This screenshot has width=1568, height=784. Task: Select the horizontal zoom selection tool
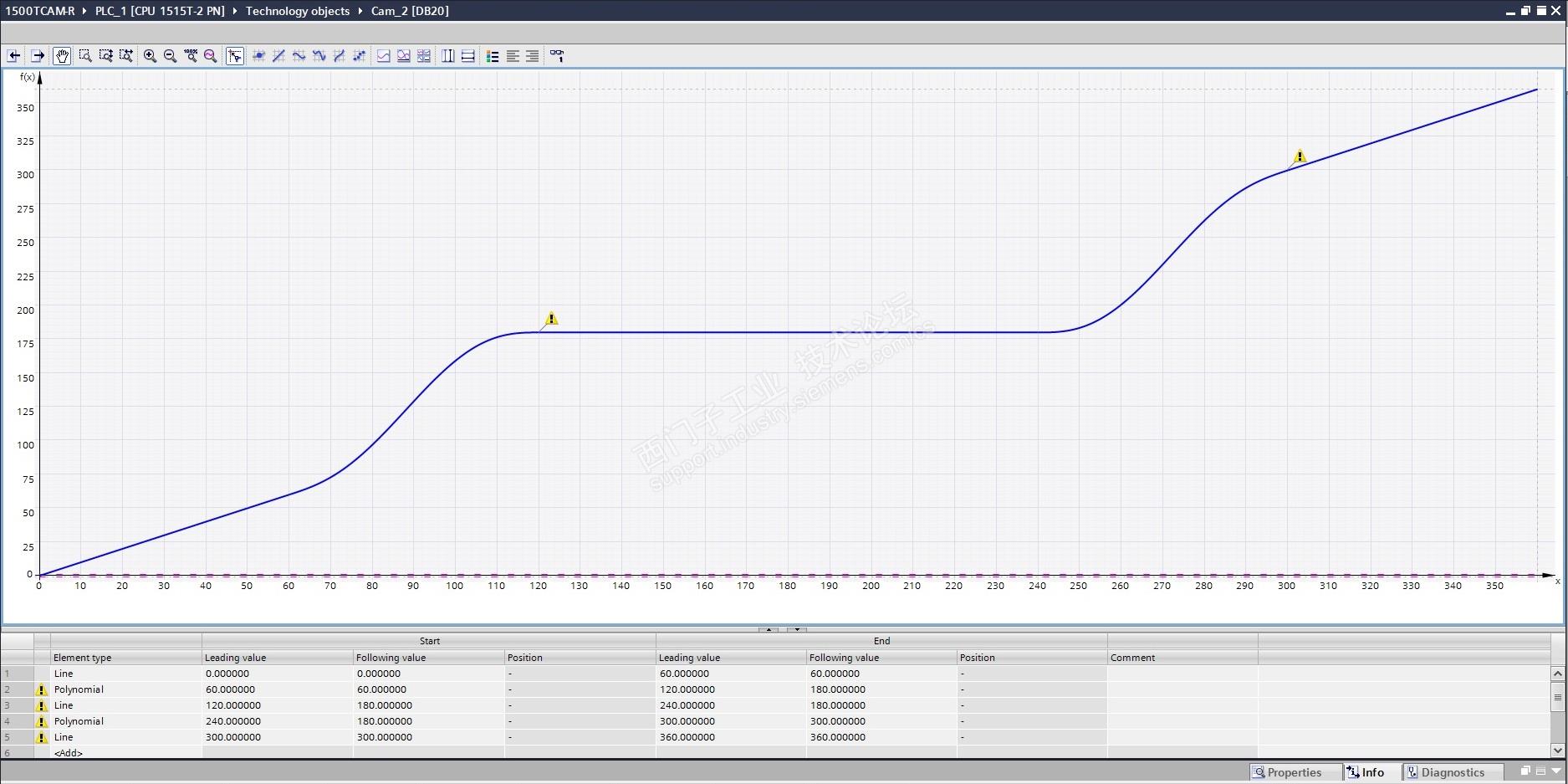click(126, 56)
